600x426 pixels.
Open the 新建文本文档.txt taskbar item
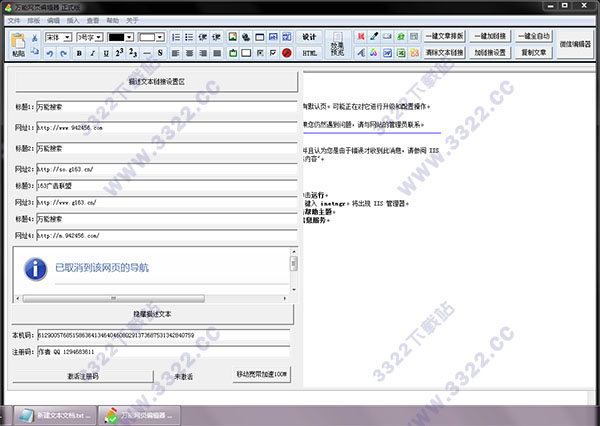point(55,416)
